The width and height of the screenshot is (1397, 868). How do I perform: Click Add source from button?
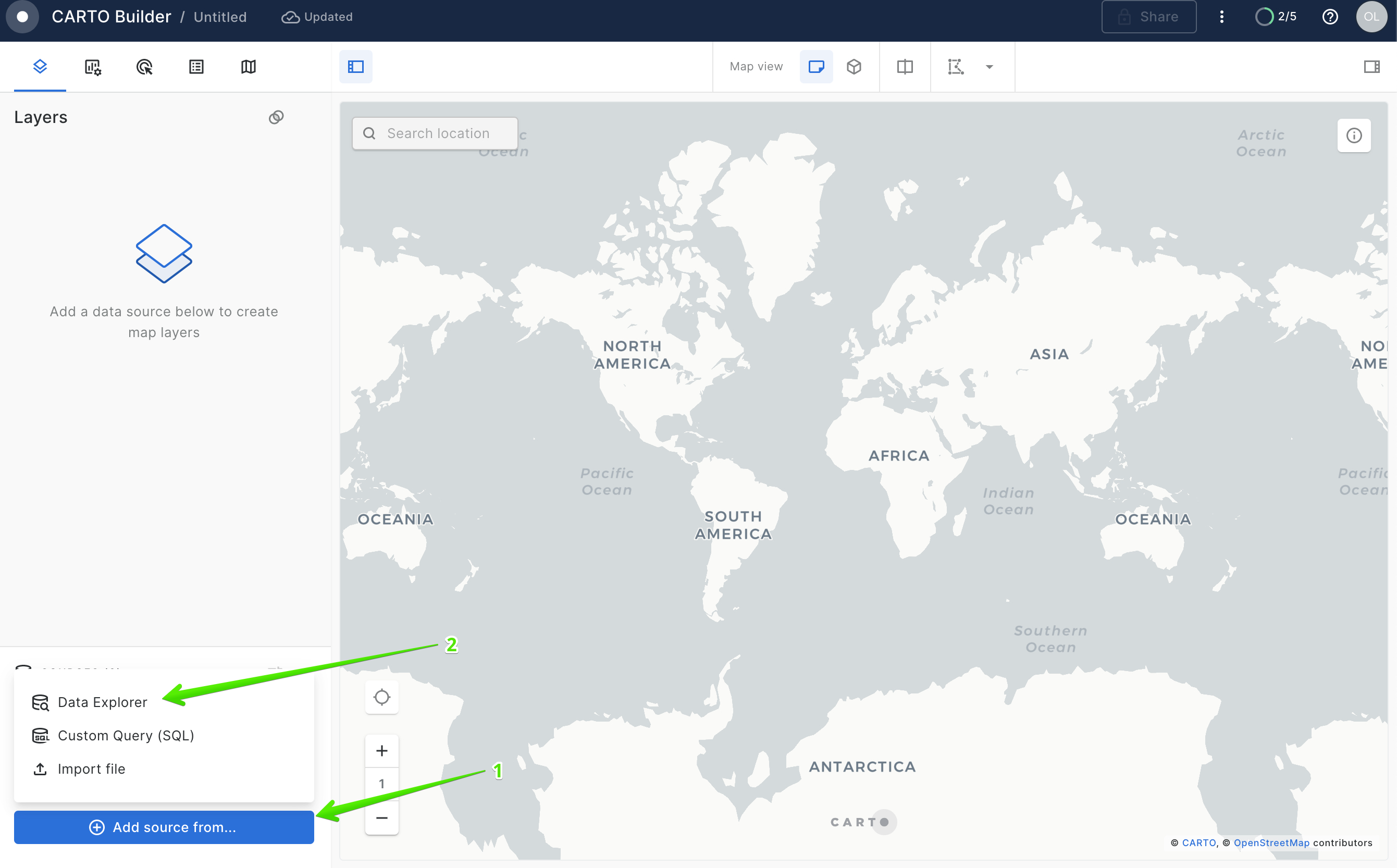(164, 827)
